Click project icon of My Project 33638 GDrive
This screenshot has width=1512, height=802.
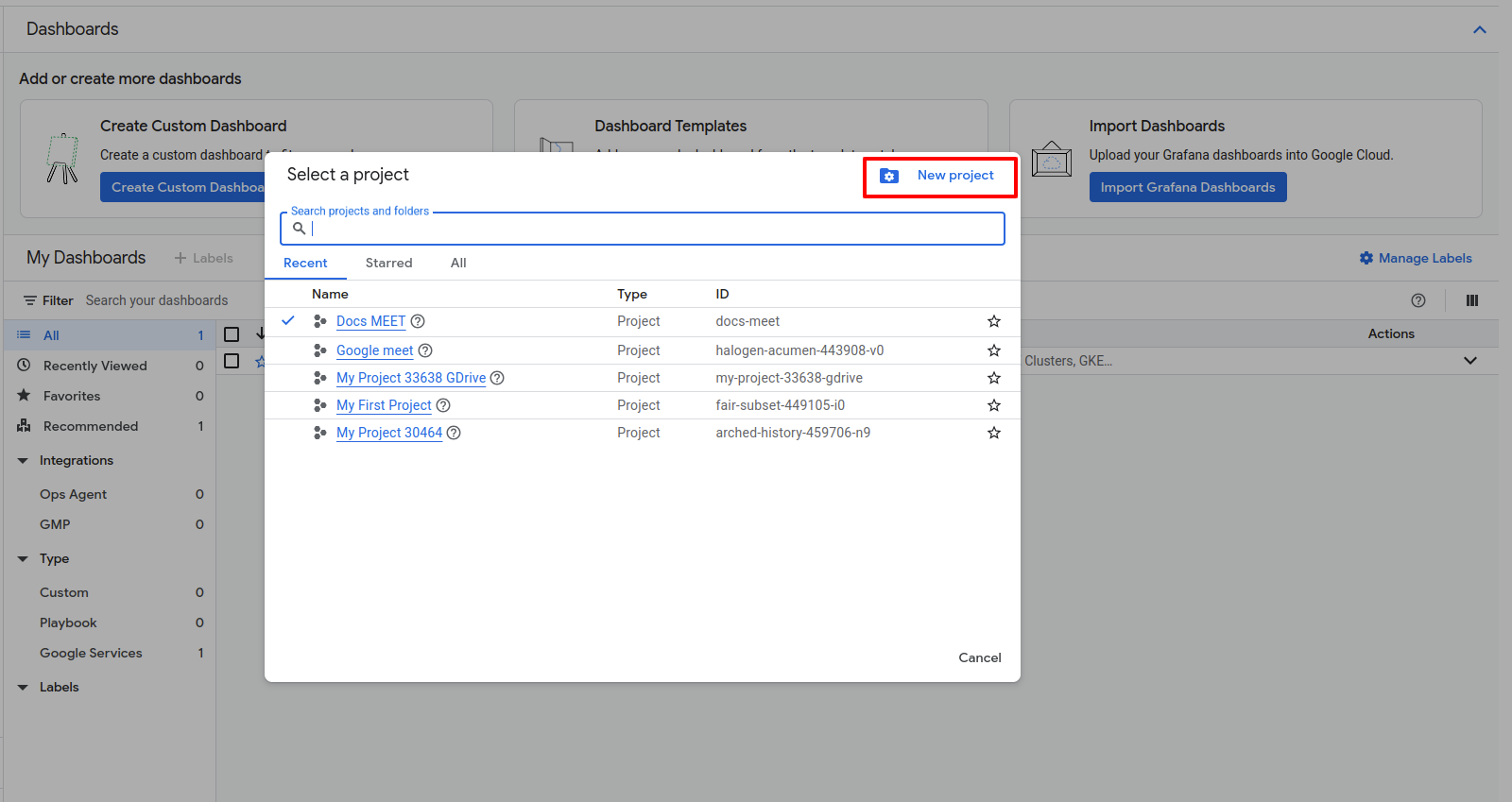[x=320, y=378]
